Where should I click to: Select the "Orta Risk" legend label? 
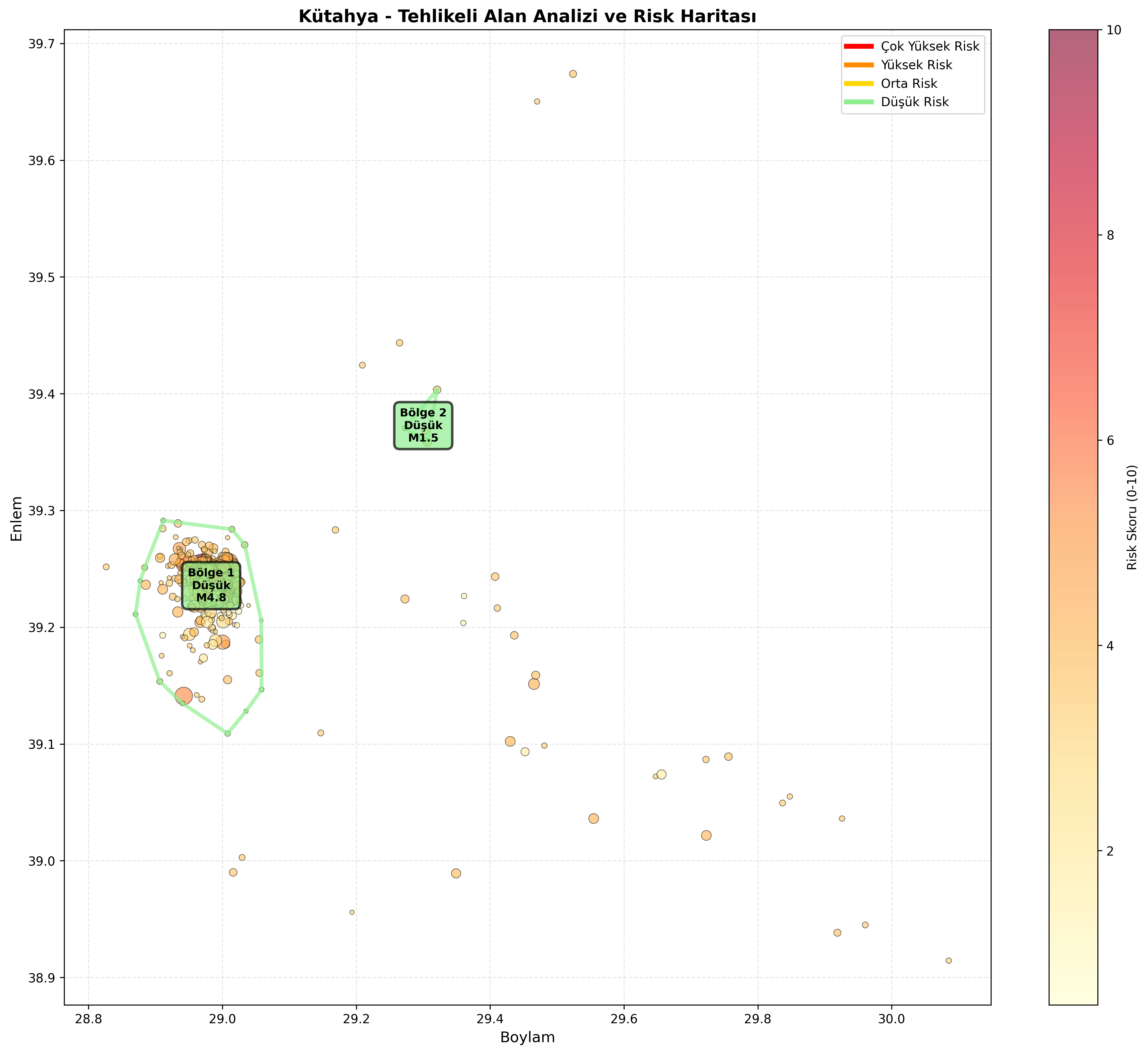(909, 83)
